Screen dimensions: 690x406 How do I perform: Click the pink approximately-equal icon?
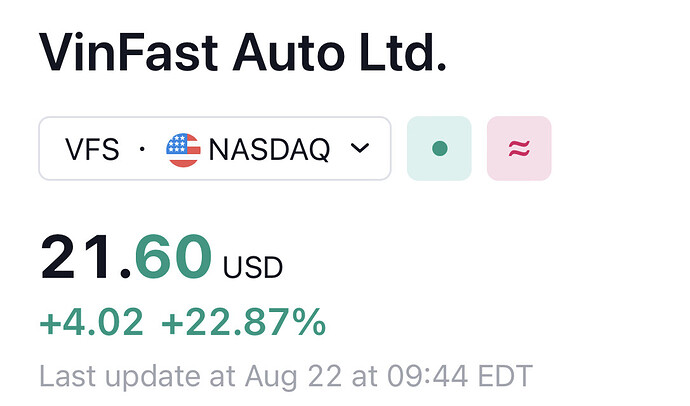[519, 149]
